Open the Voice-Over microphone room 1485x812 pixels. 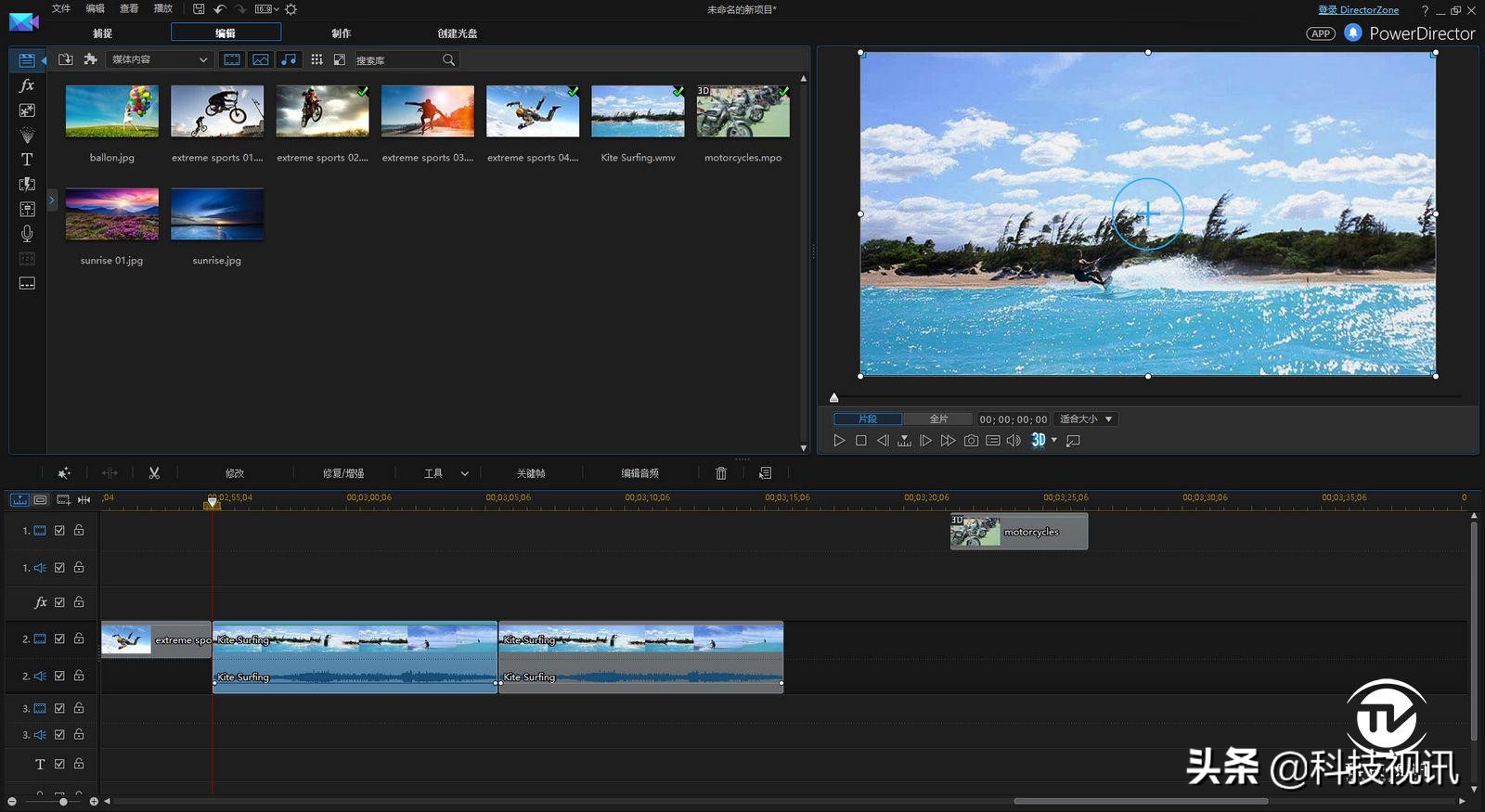tap(27, 234)
